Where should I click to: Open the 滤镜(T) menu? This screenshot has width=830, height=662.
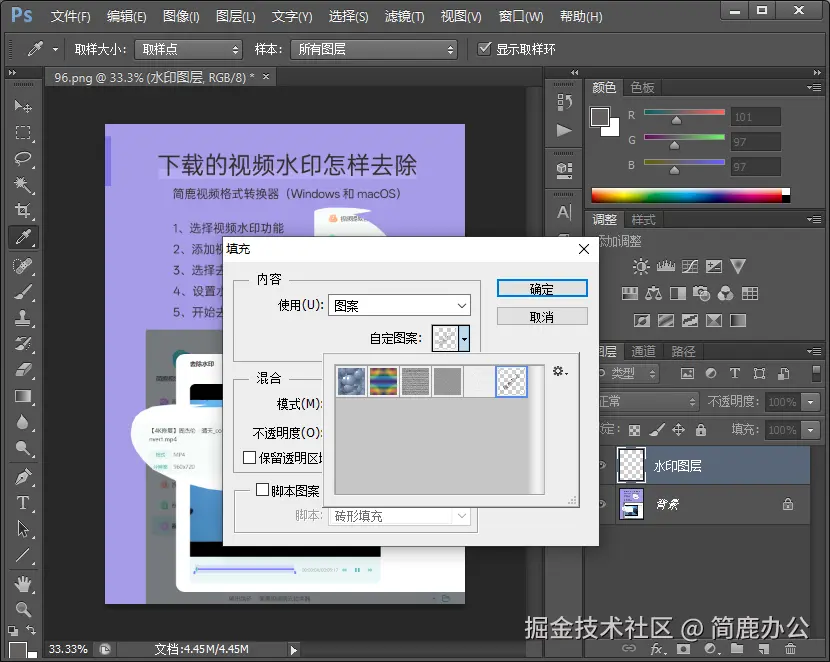point(404,17)
